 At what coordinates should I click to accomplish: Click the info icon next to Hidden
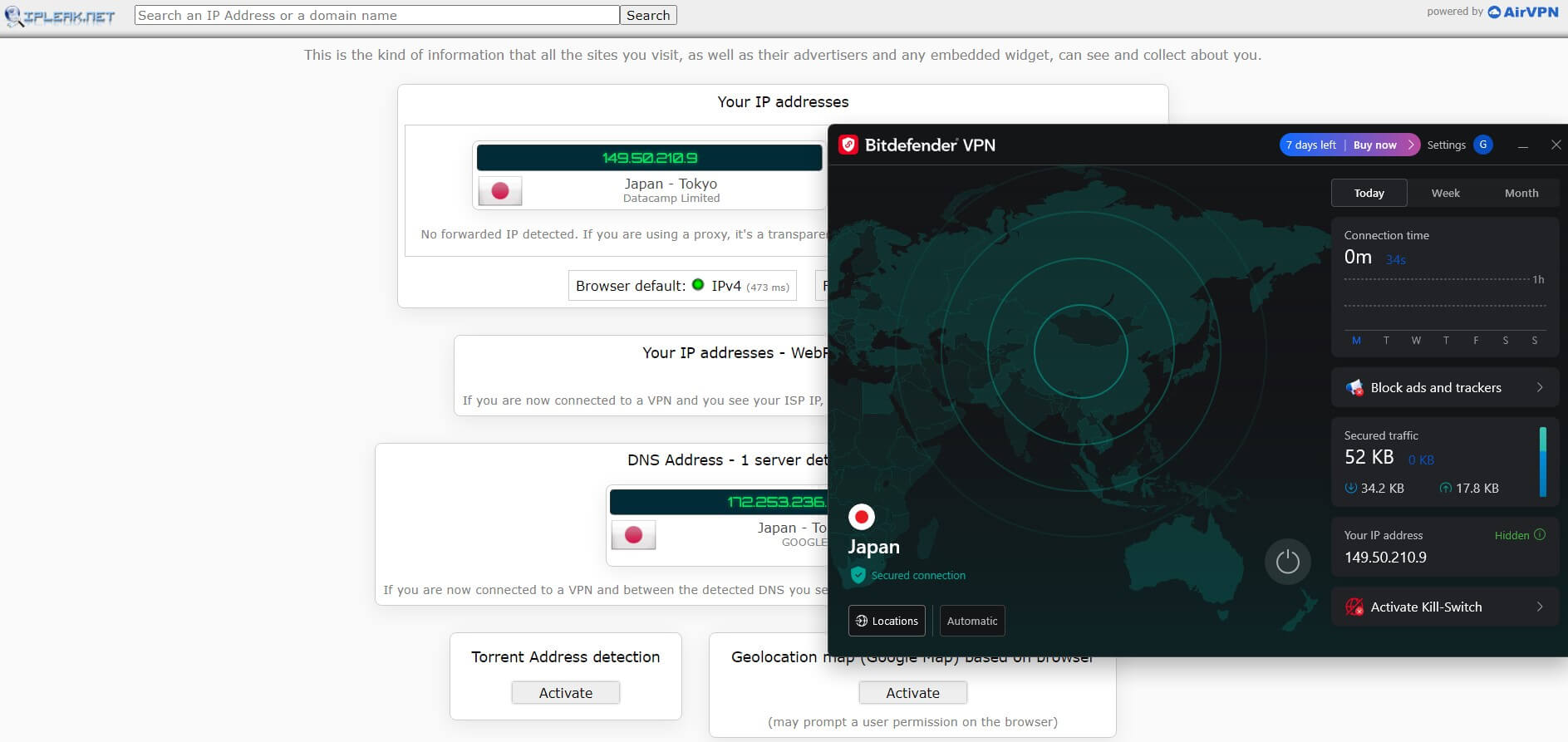click(1540, 535)
